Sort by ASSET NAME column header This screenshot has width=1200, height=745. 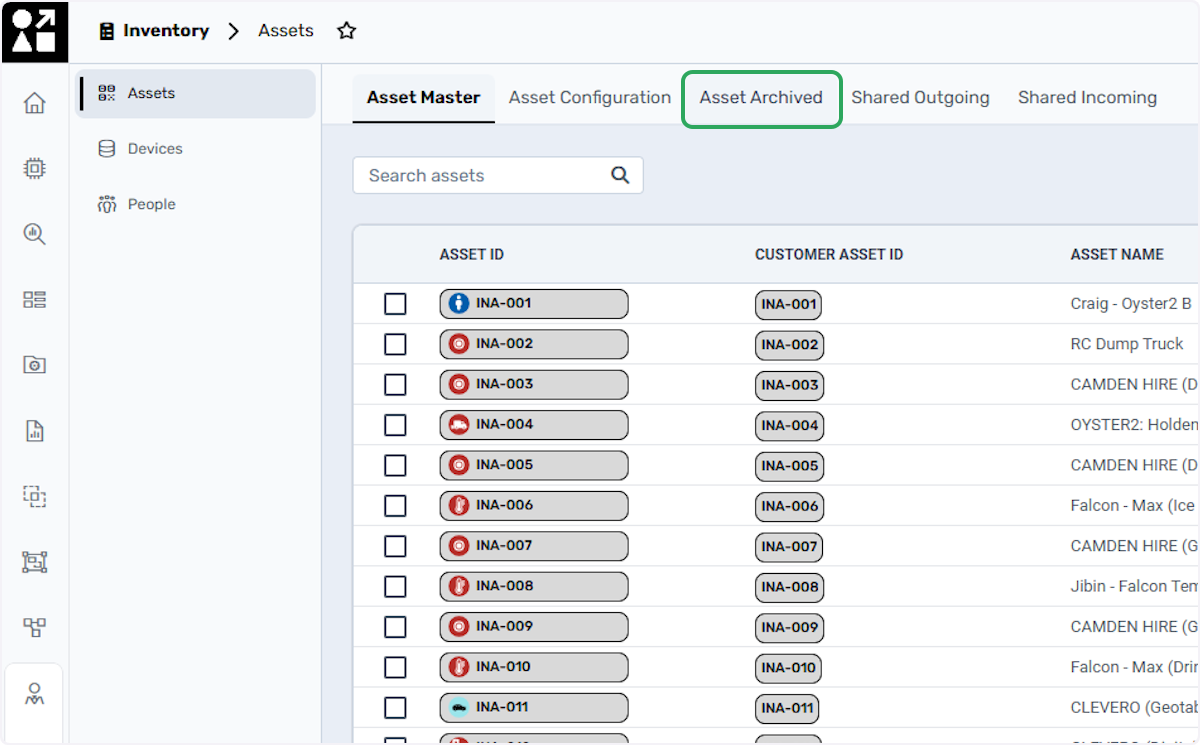1117,255
